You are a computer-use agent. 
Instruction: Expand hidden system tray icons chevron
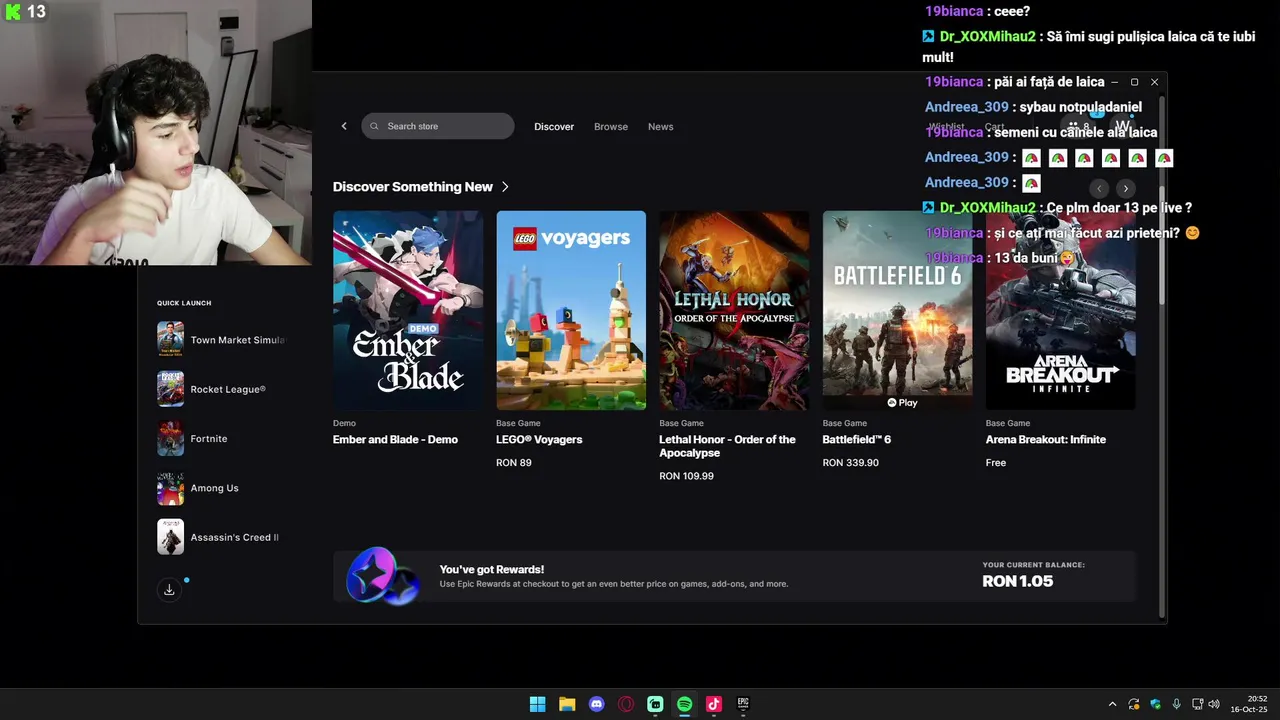(1113, 704)
